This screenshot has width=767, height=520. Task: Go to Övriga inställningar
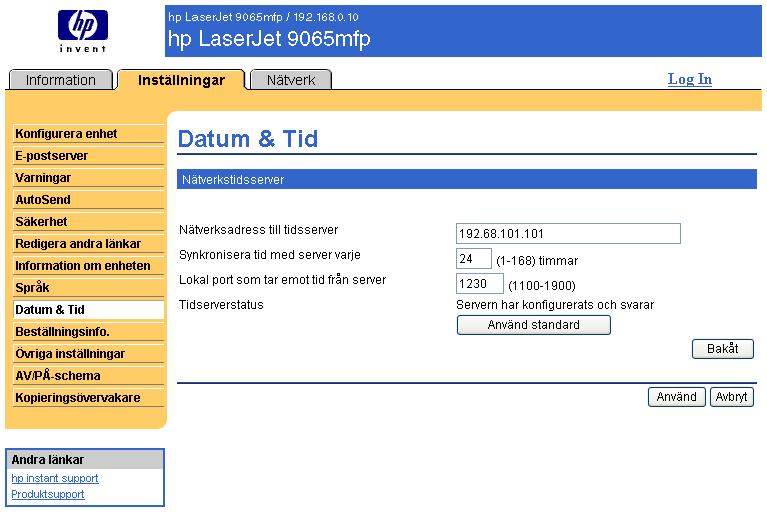(89, 354)
